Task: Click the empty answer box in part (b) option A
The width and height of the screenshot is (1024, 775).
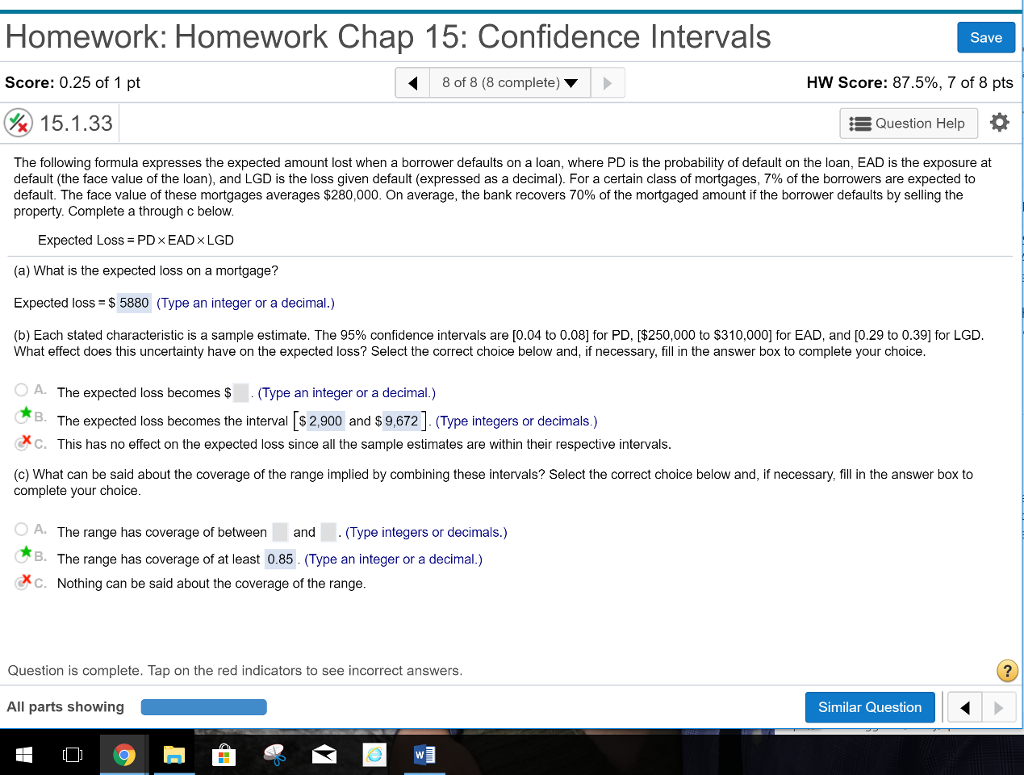Action: point(241,392)
